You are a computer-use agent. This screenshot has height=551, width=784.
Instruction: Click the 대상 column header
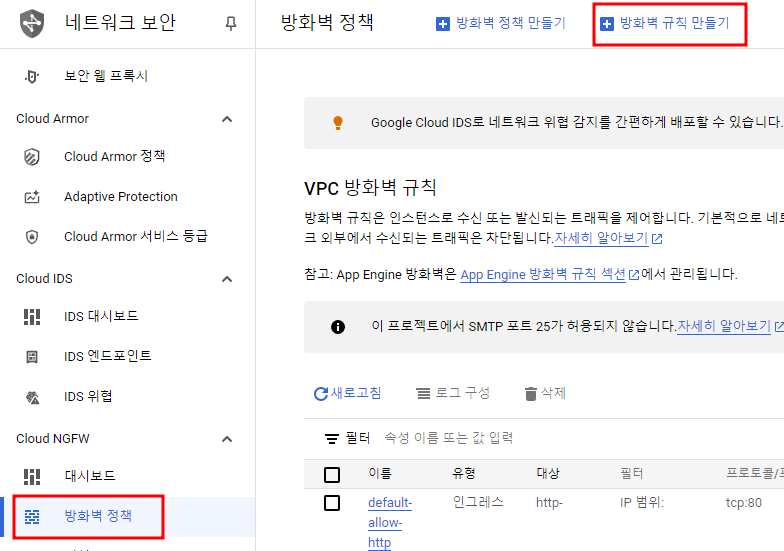(548, 474)
